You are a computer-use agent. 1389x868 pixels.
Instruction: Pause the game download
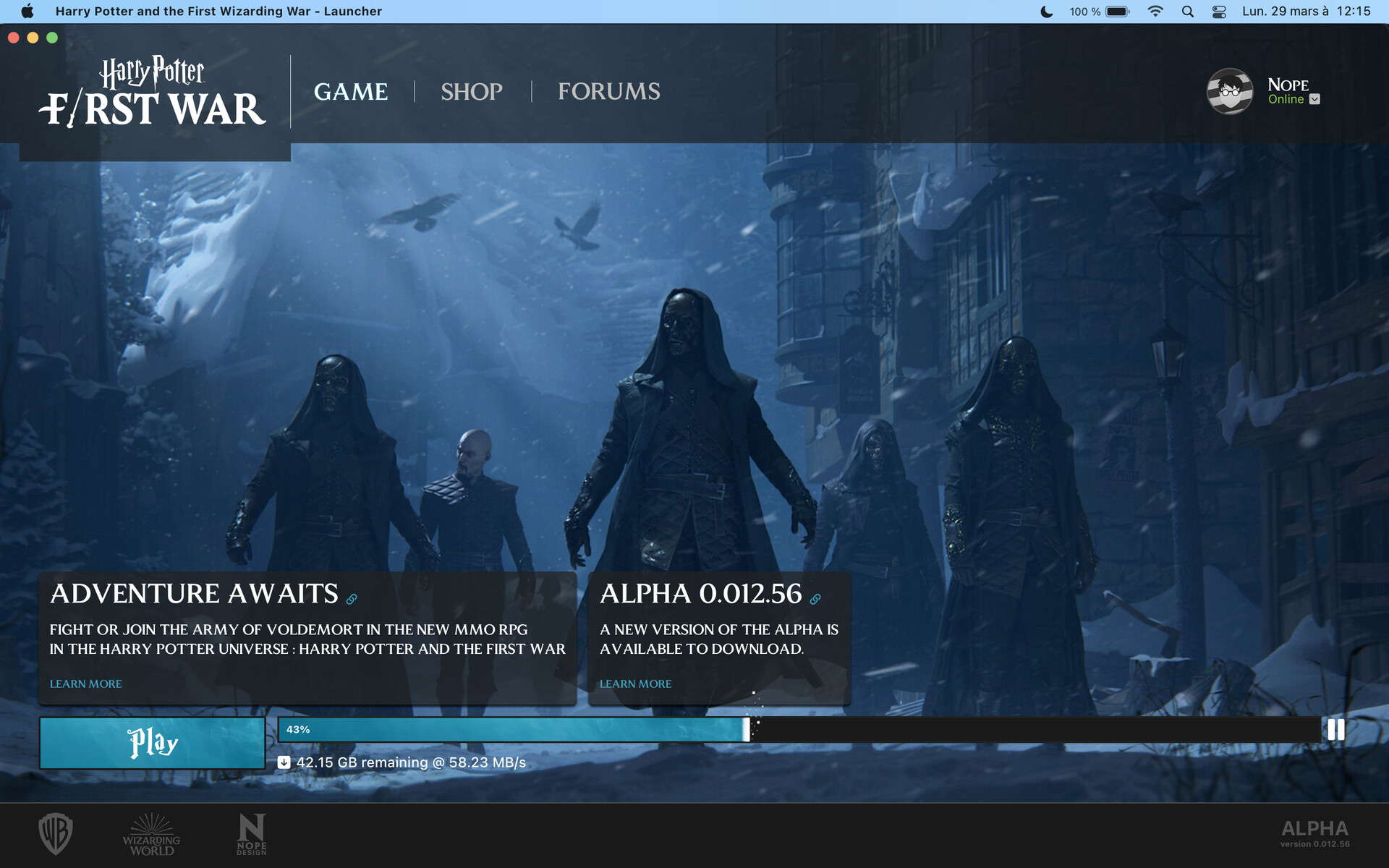pos(1337,731)
